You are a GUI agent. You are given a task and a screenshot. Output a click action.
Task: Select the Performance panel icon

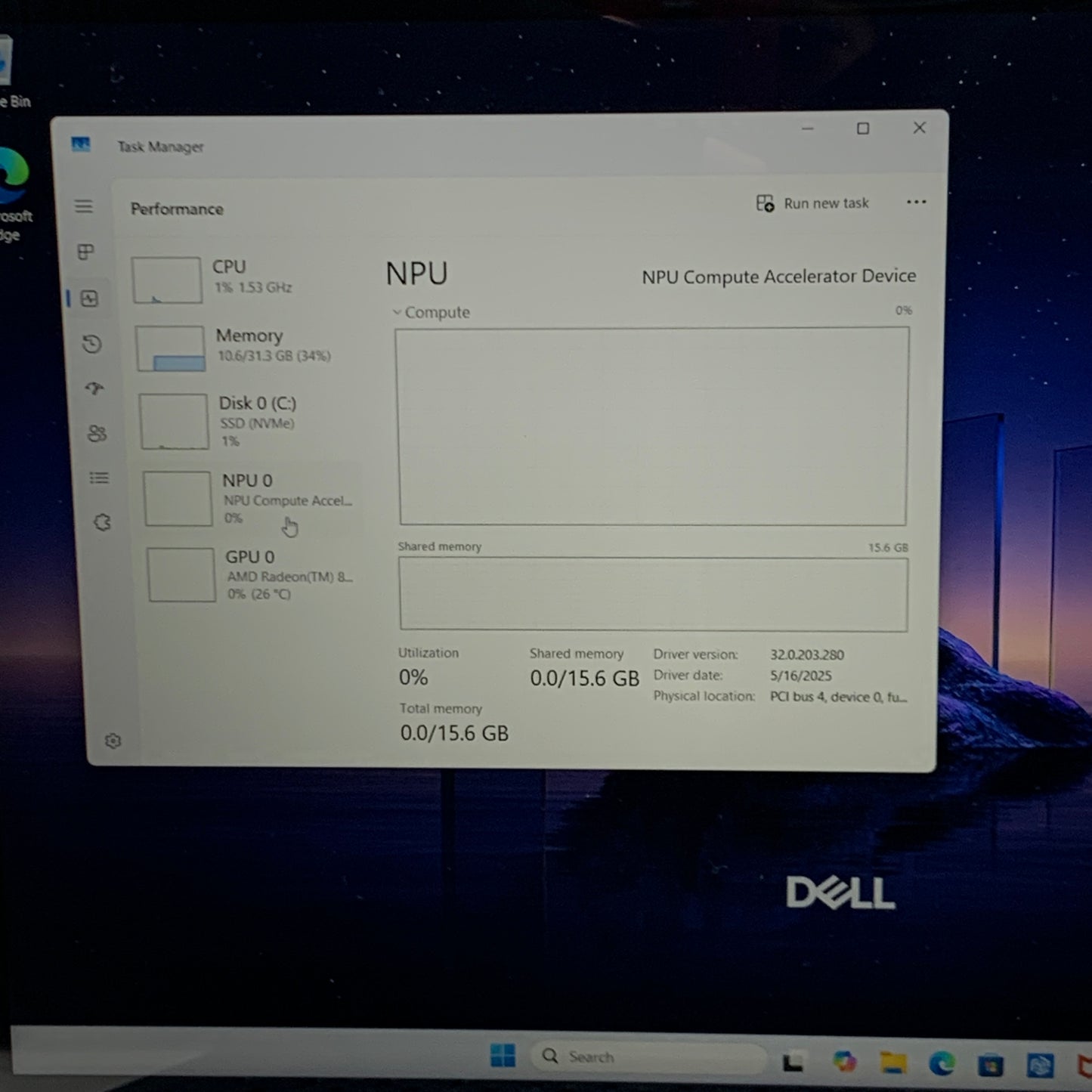[x=90, y=299]
